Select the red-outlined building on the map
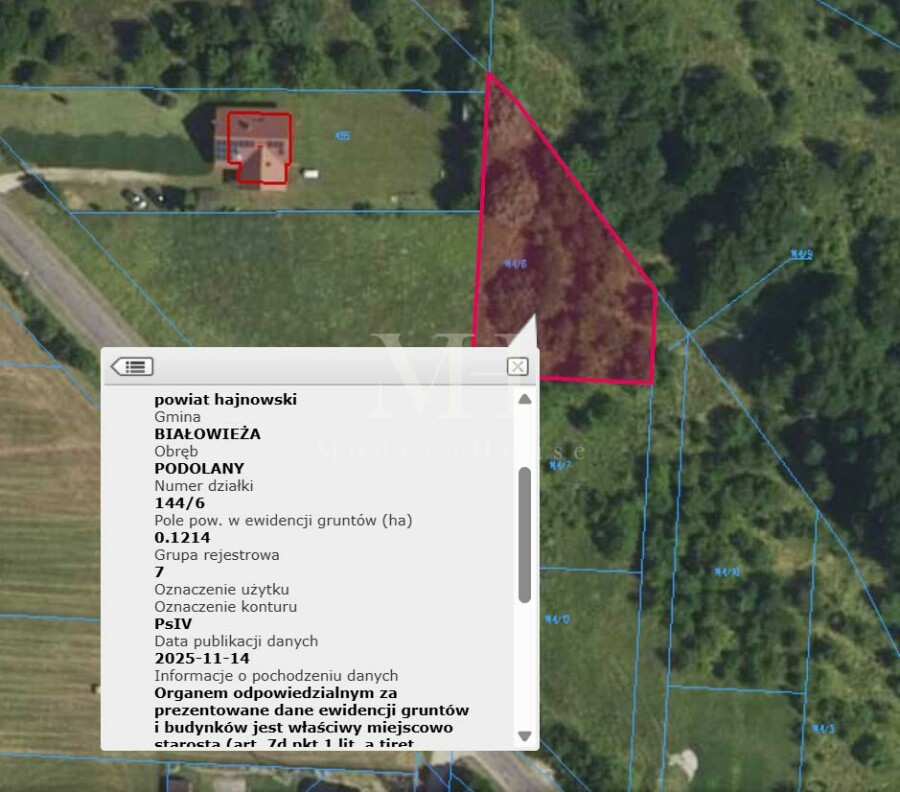 (260, 146)
